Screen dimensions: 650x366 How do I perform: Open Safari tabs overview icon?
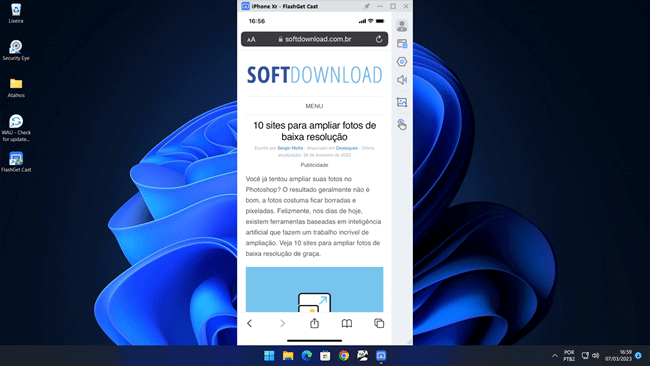point(379,323)
